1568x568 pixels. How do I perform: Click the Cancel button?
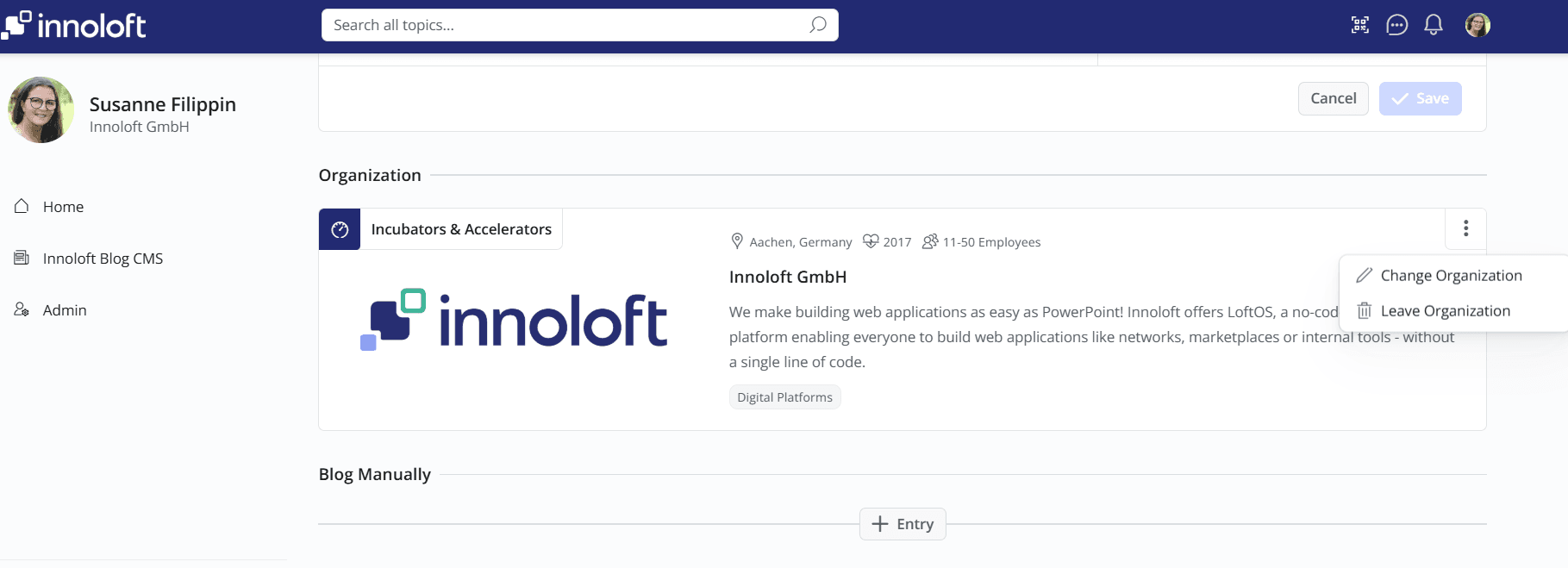tap(1333, 98)
